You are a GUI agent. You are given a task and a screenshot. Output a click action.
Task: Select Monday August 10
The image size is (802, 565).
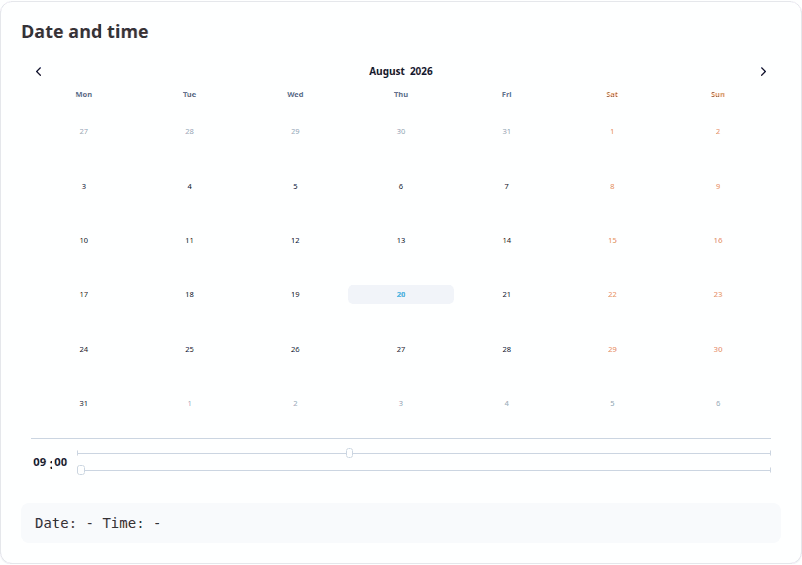(84, 240)
